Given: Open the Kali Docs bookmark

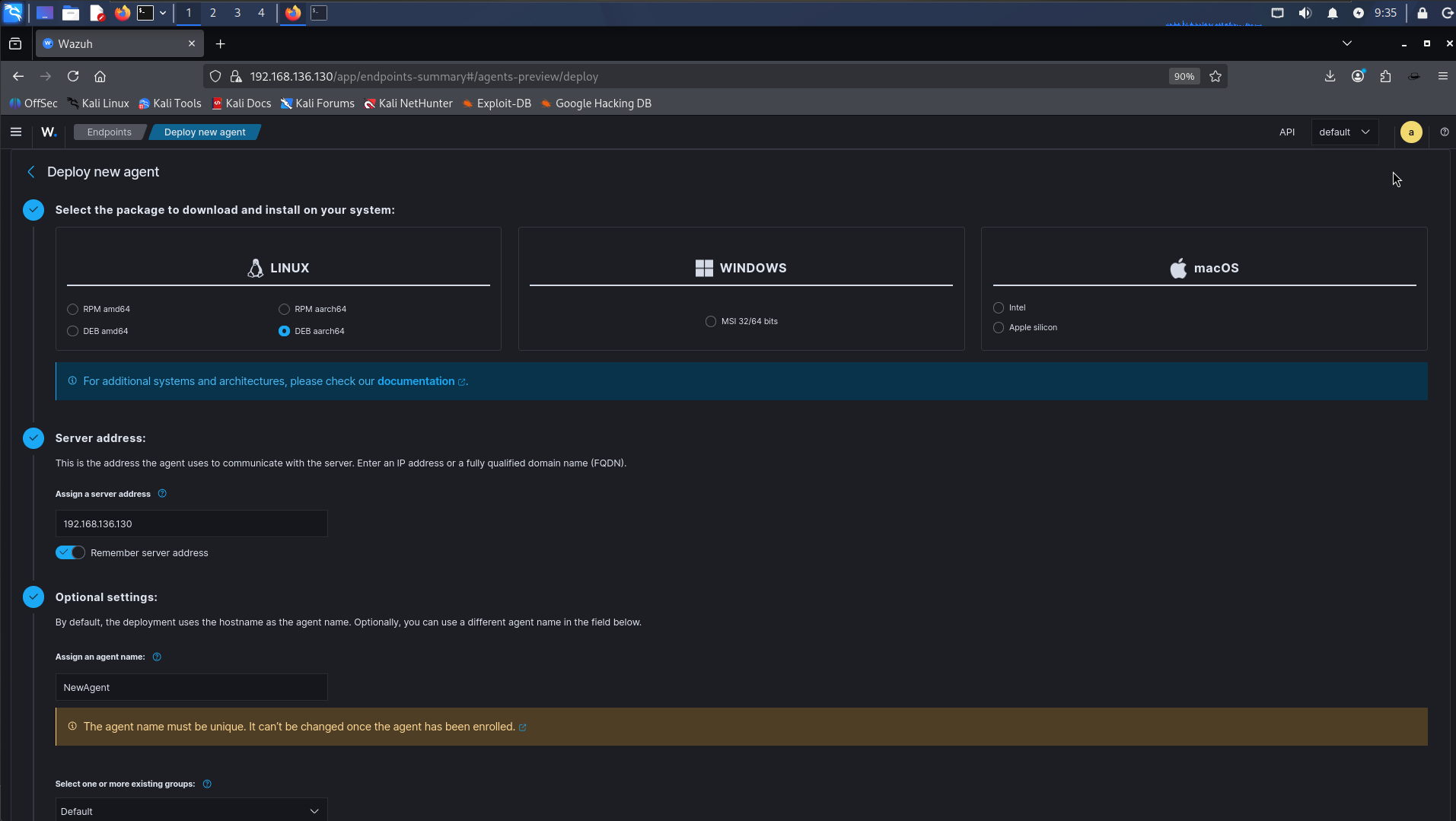Looking at the screenshot, I should click(241, 103).
